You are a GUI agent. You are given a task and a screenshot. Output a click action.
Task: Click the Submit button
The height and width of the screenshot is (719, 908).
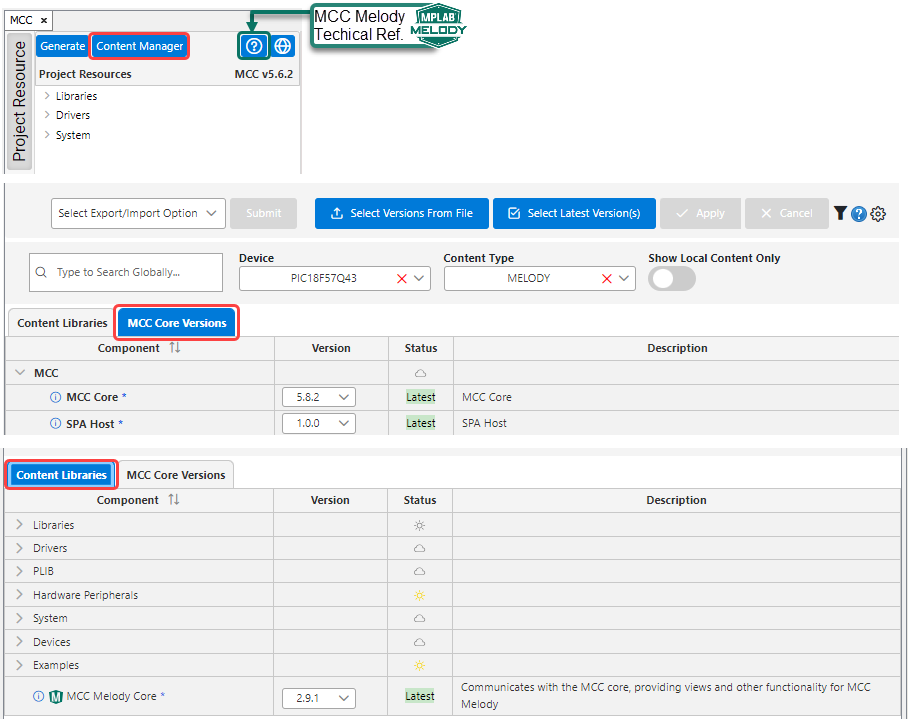click(263, 213)
